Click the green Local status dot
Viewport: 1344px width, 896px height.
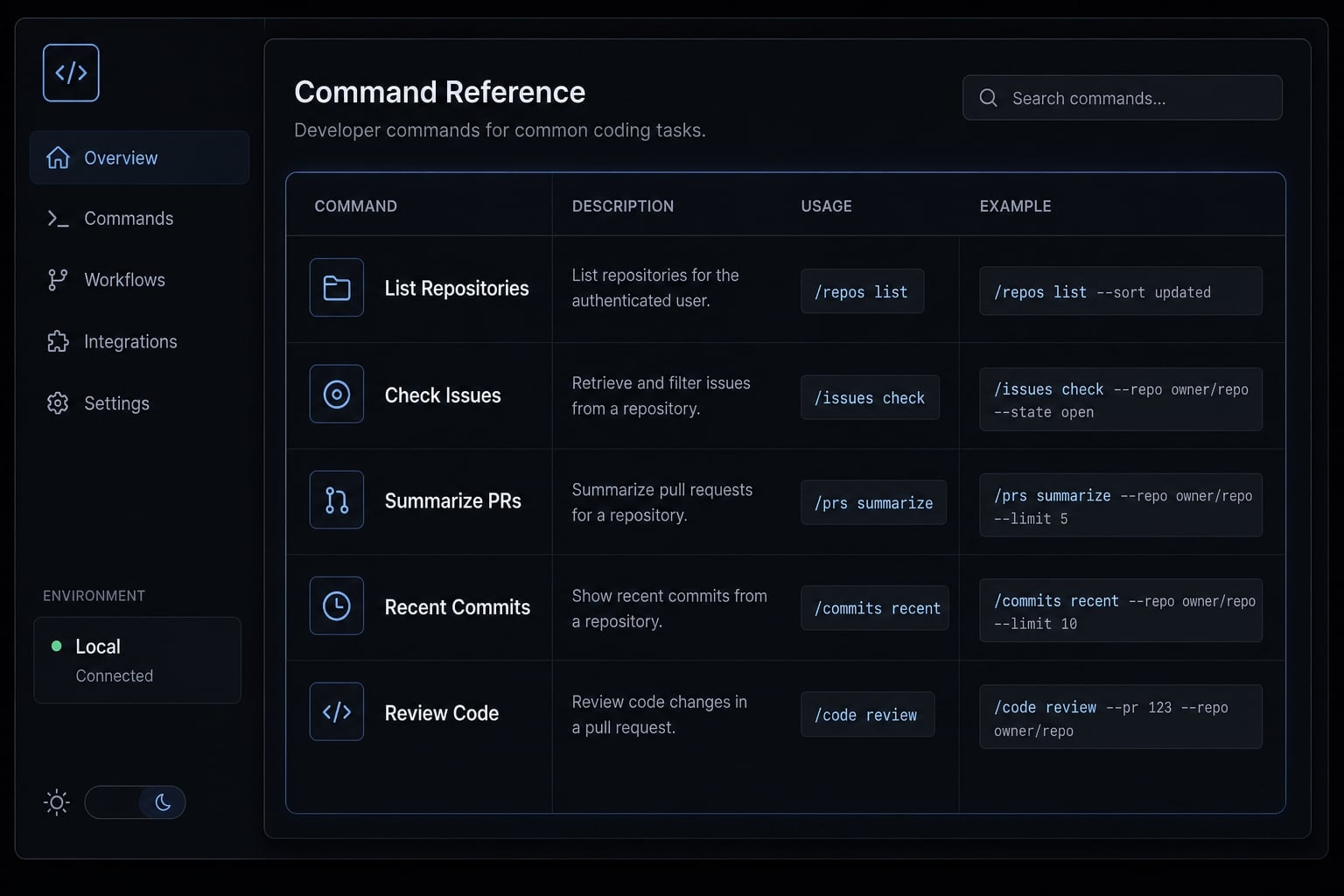point(57,646)
